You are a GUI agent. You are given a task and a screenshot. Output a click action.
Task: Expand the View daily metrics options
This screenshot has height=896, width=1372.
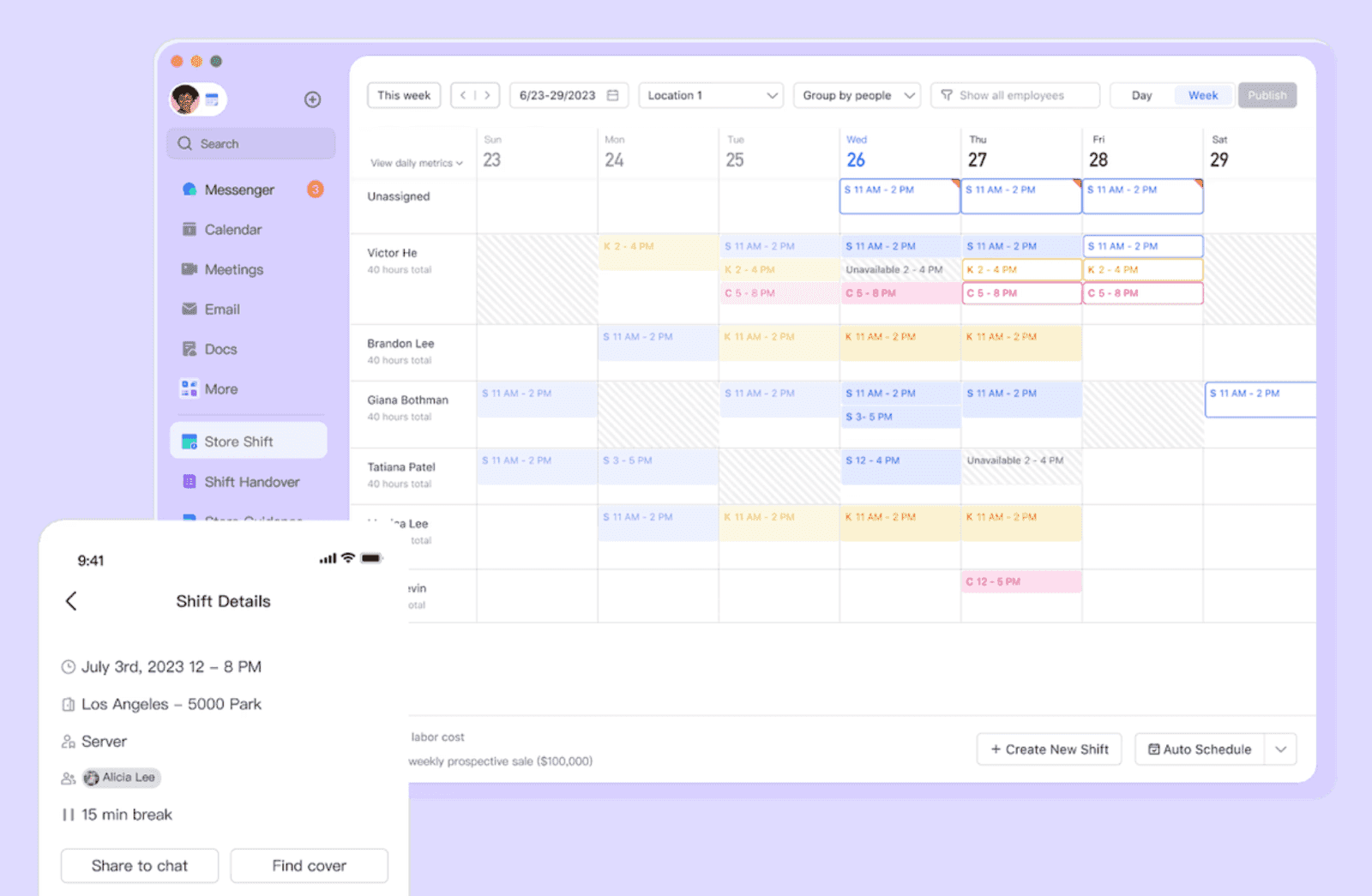point(415,163)
